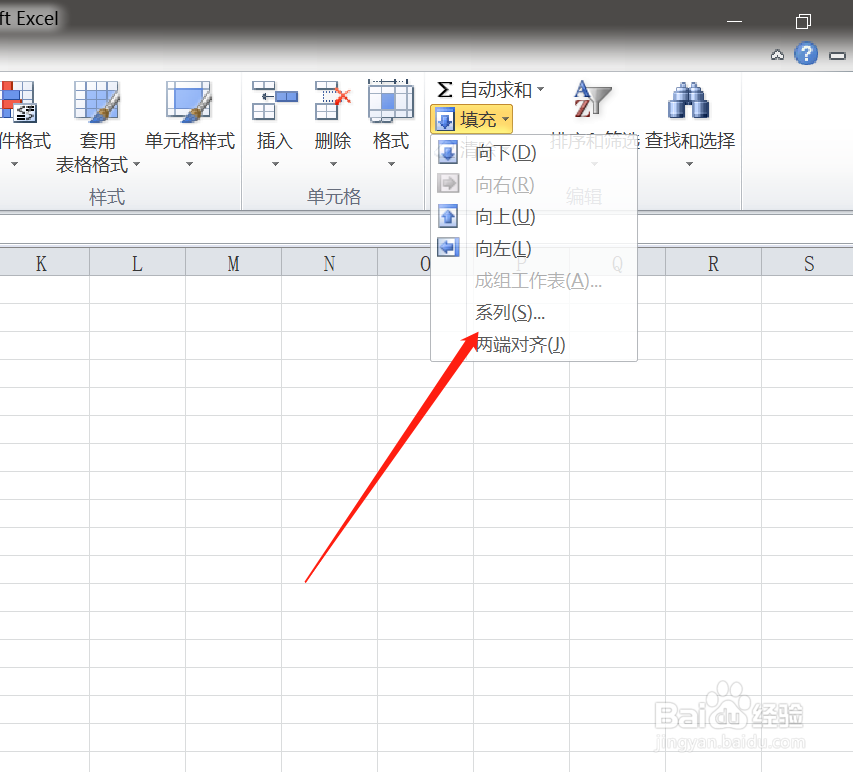Click the Fill Left arrow icon in the menu
The height and width of the screenshot is (772, 853).
448,248
